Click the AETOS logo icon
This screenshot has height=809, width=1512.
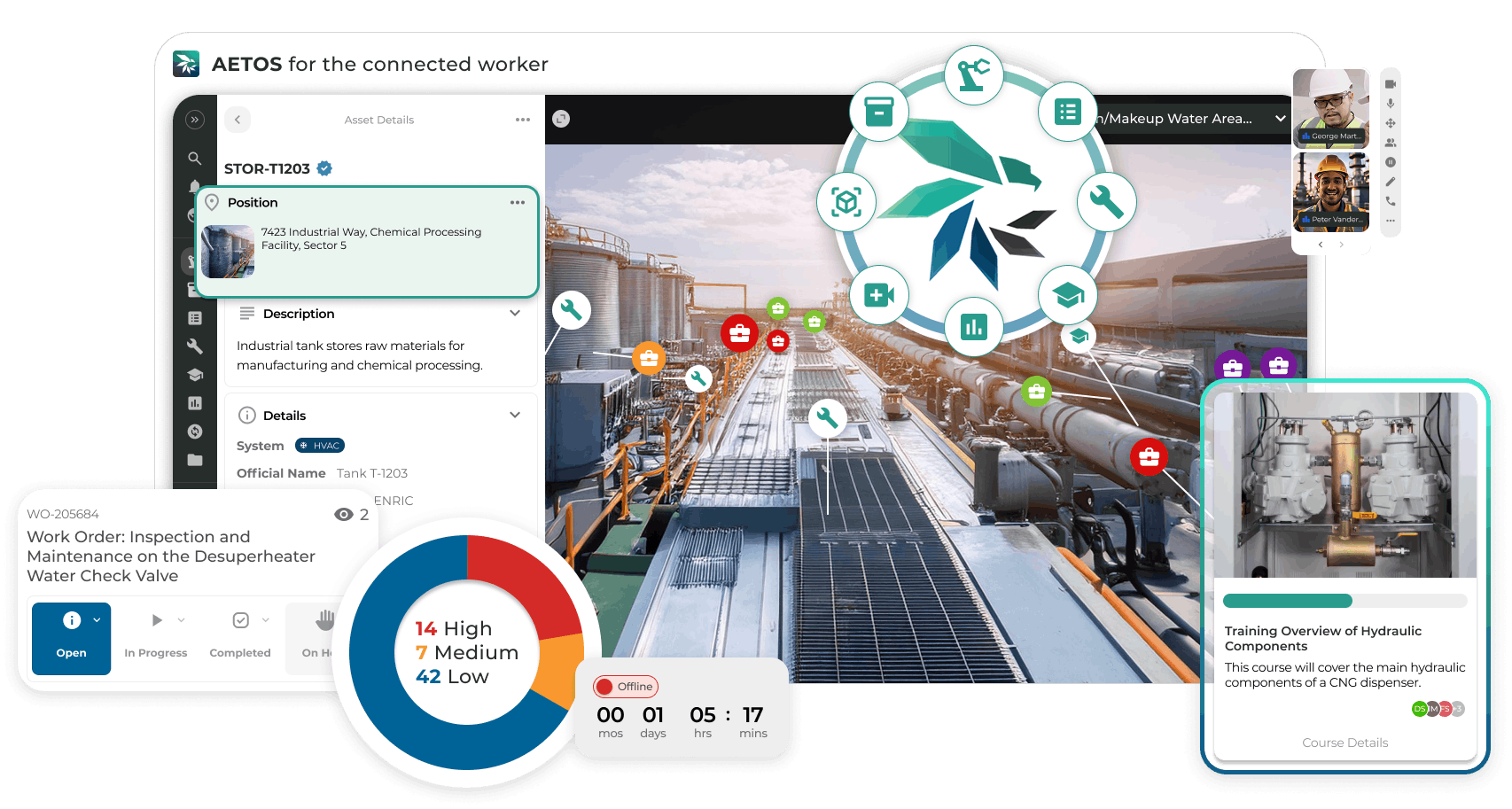(186, 64)
